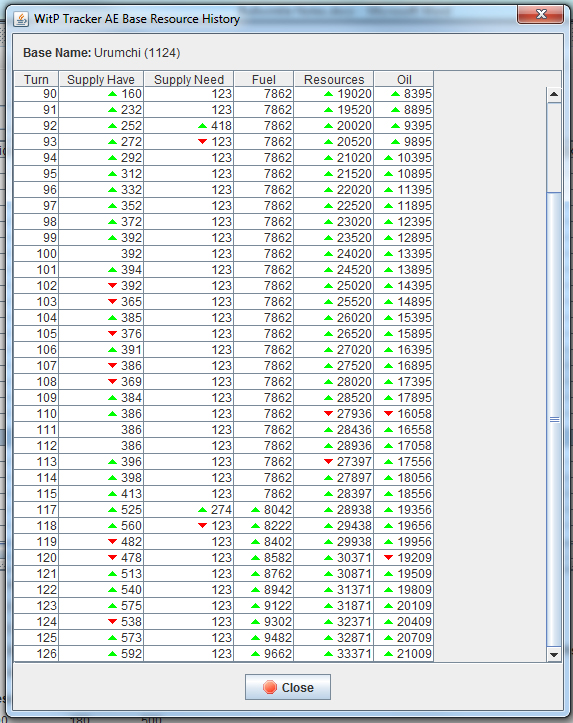Screen dimensions: 573x723
Task: Click the green arrow beside Fuel 8042
Action: click(255, 510)
